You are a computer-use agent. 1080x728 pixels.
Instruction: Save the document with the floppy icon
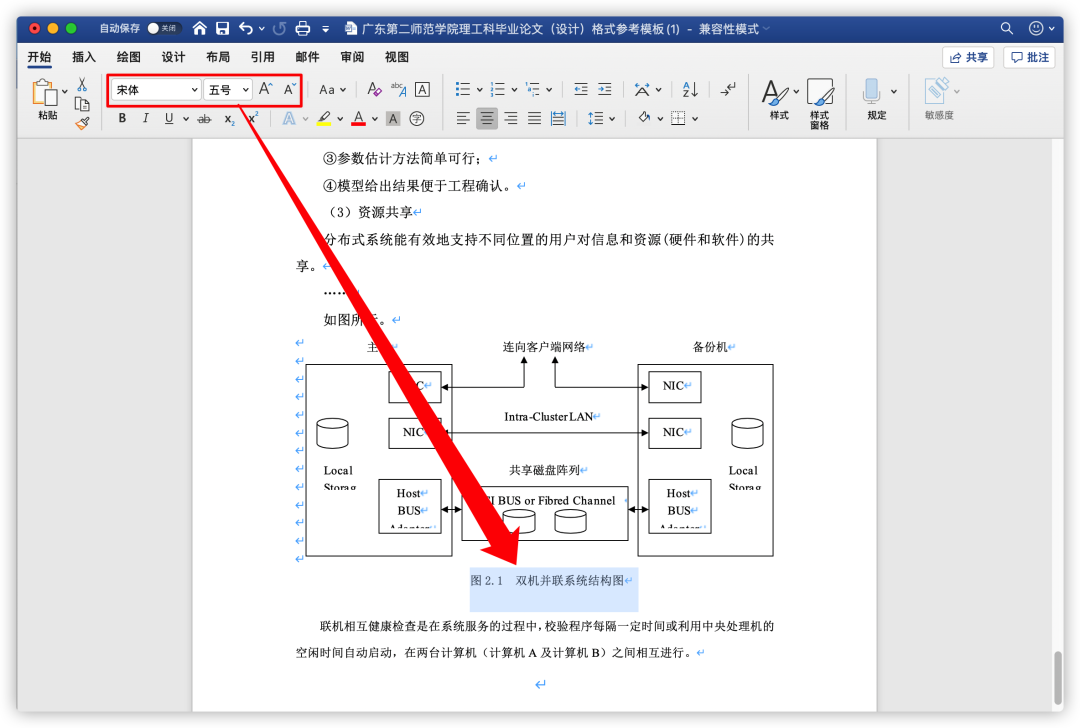(222, 28)
